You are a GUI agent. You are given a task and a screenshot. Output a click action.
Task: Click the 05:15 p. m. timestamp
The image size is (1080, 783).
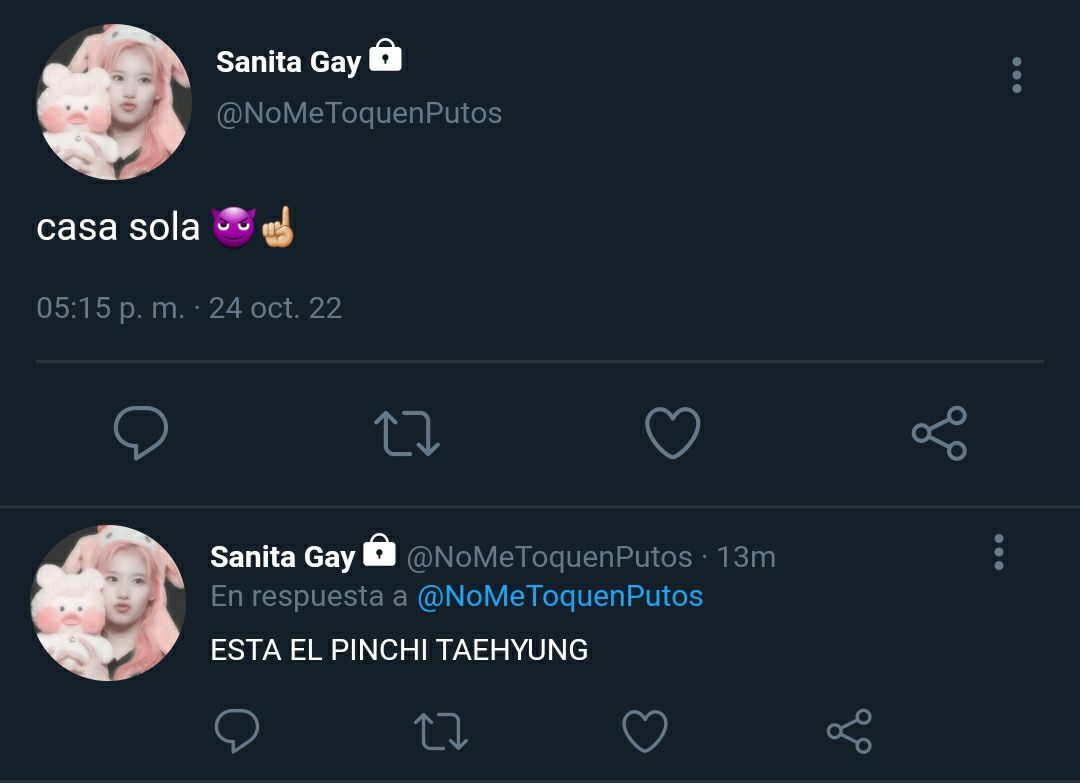(110, 308)
